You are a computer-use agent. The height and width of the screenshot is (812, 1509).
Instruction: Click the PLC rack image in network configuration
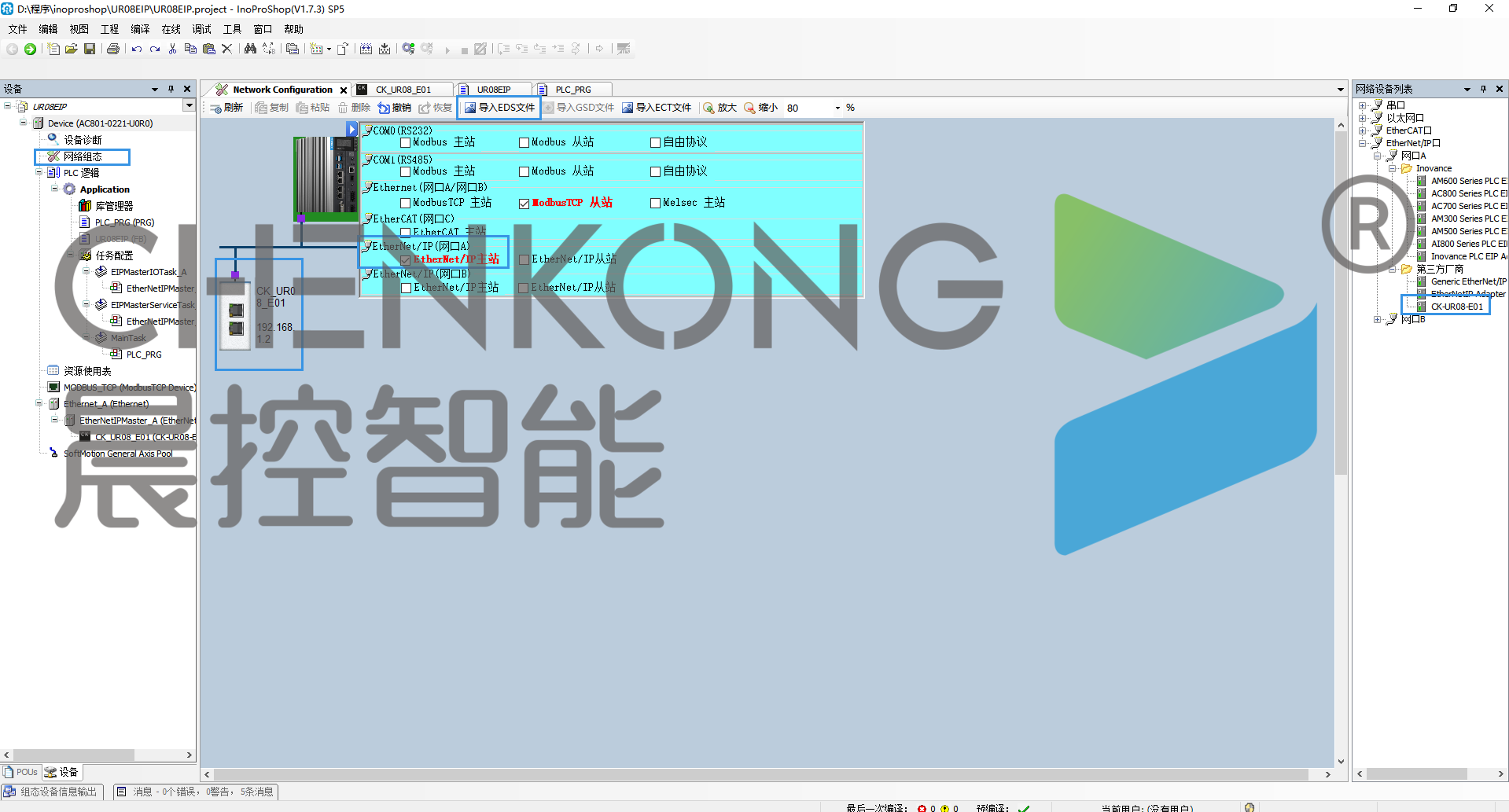tap(326, 178)
